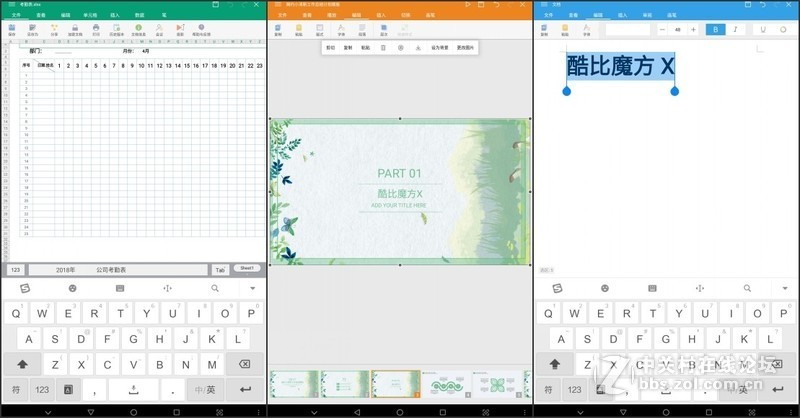Tap the Q key on the spreadsheet keyboard
This screenshot has height=418, width=800.
(x=16, y=313)
